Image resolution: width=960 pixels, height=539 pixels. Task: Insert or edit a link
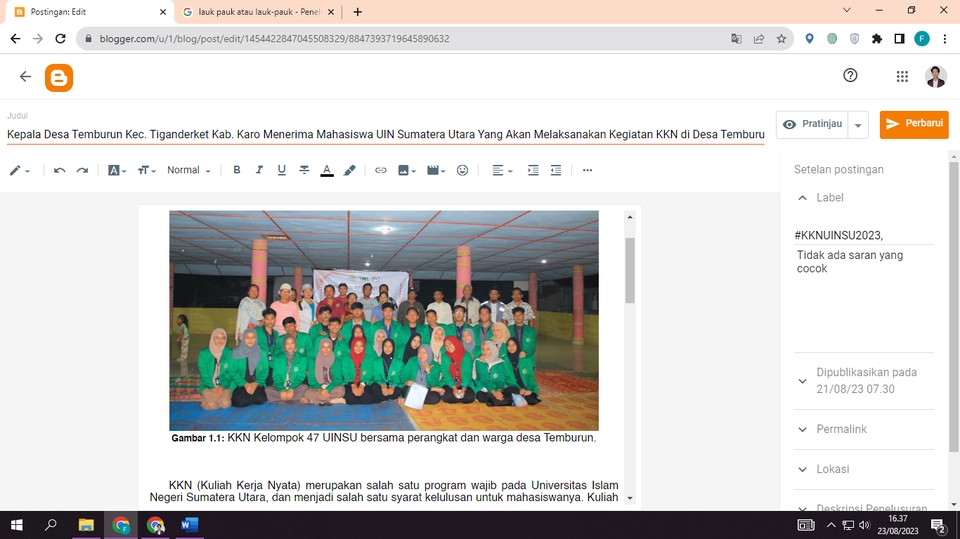(380, 170)
